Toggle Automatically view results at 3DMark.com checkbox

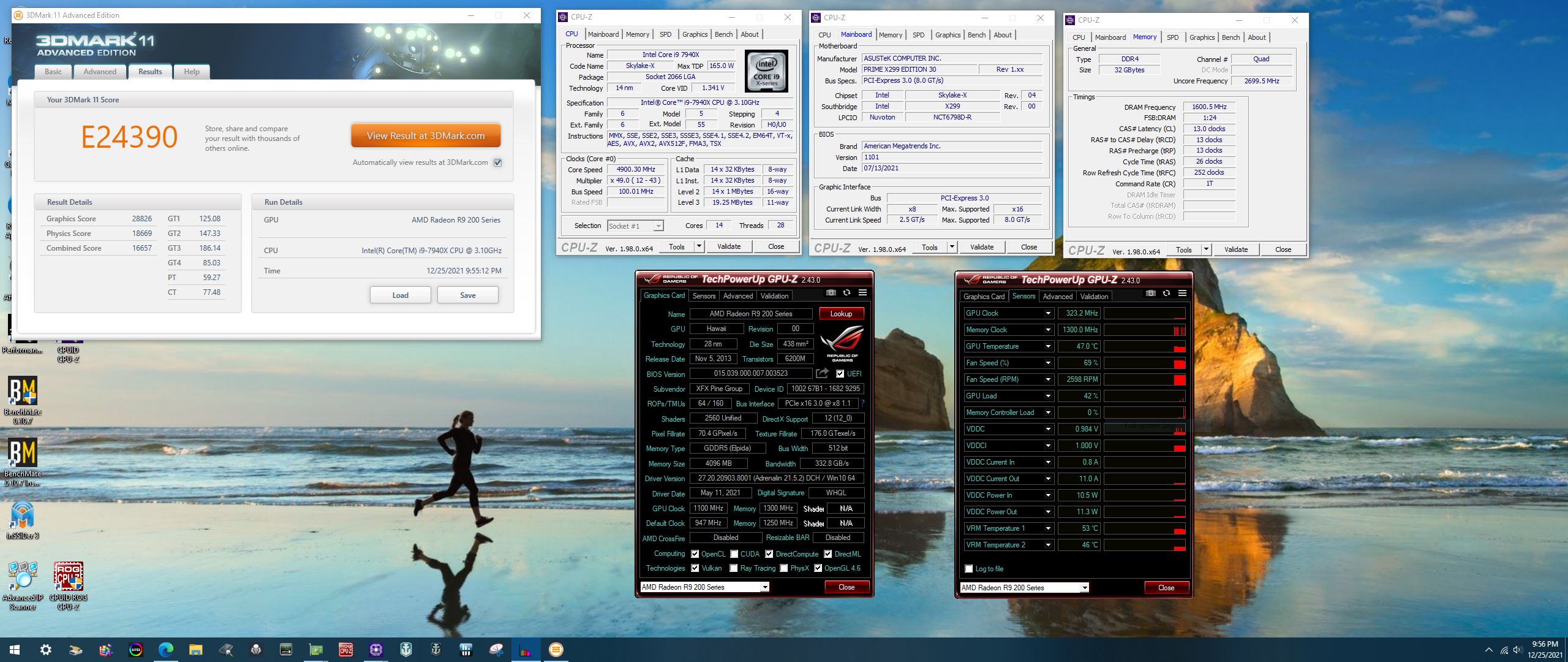498,162
